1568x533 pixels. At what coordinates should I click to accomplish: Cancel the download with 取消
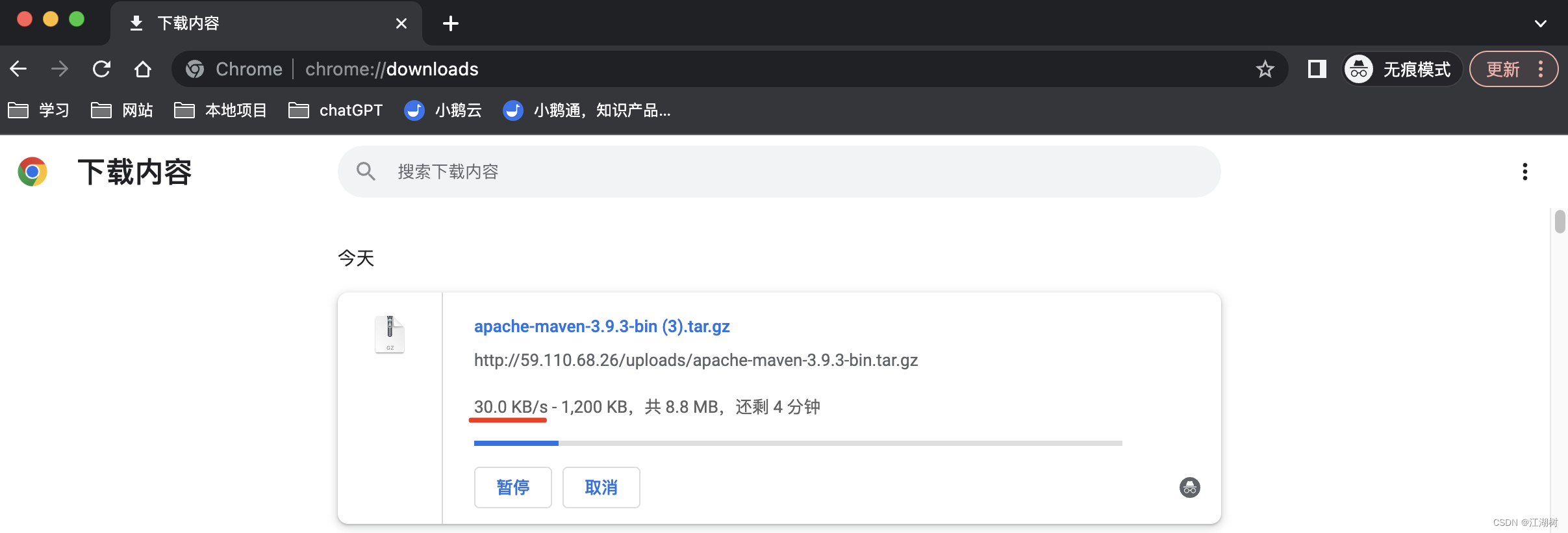click(601, 487)
